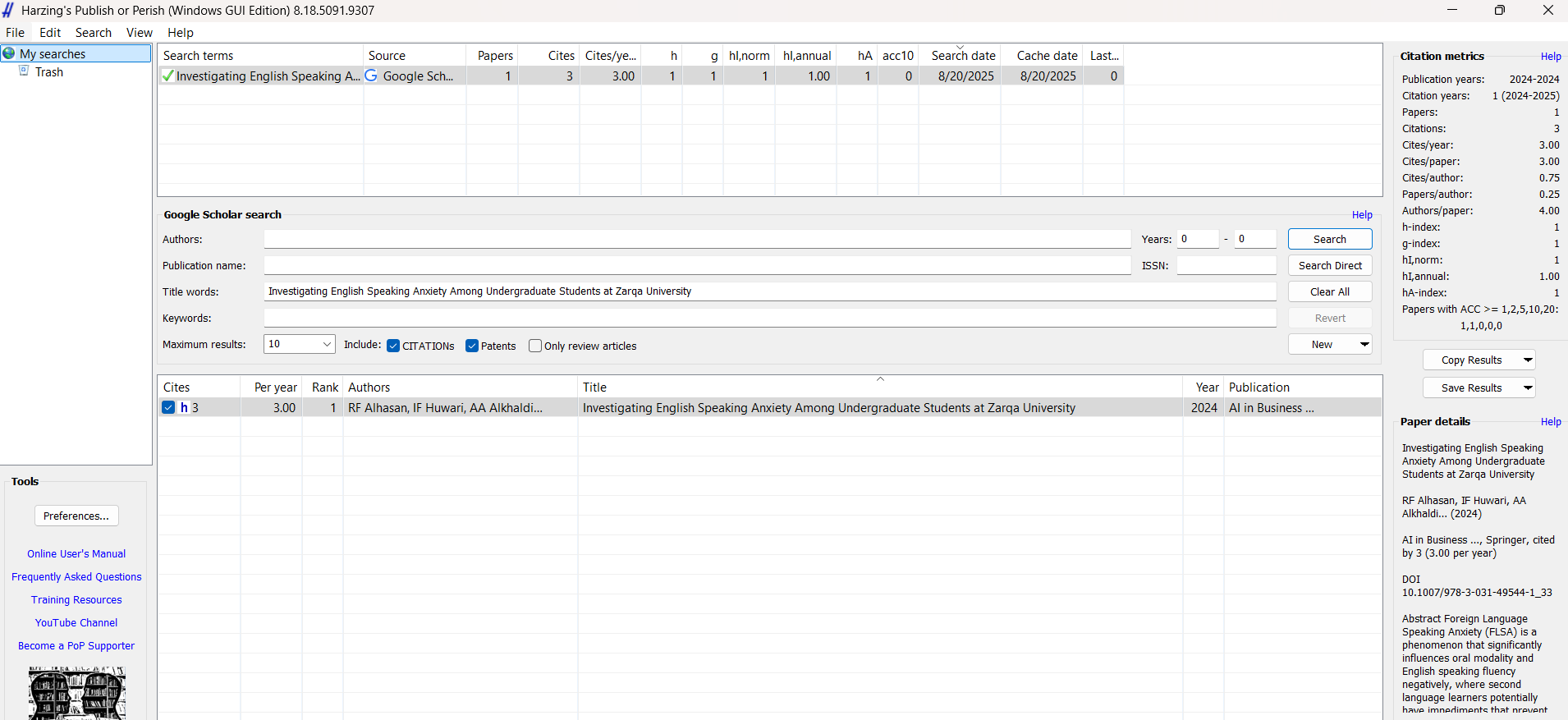This screenshot has width=1568, height=720.
Task: Click the Search button
Action: click(1330, 239)
